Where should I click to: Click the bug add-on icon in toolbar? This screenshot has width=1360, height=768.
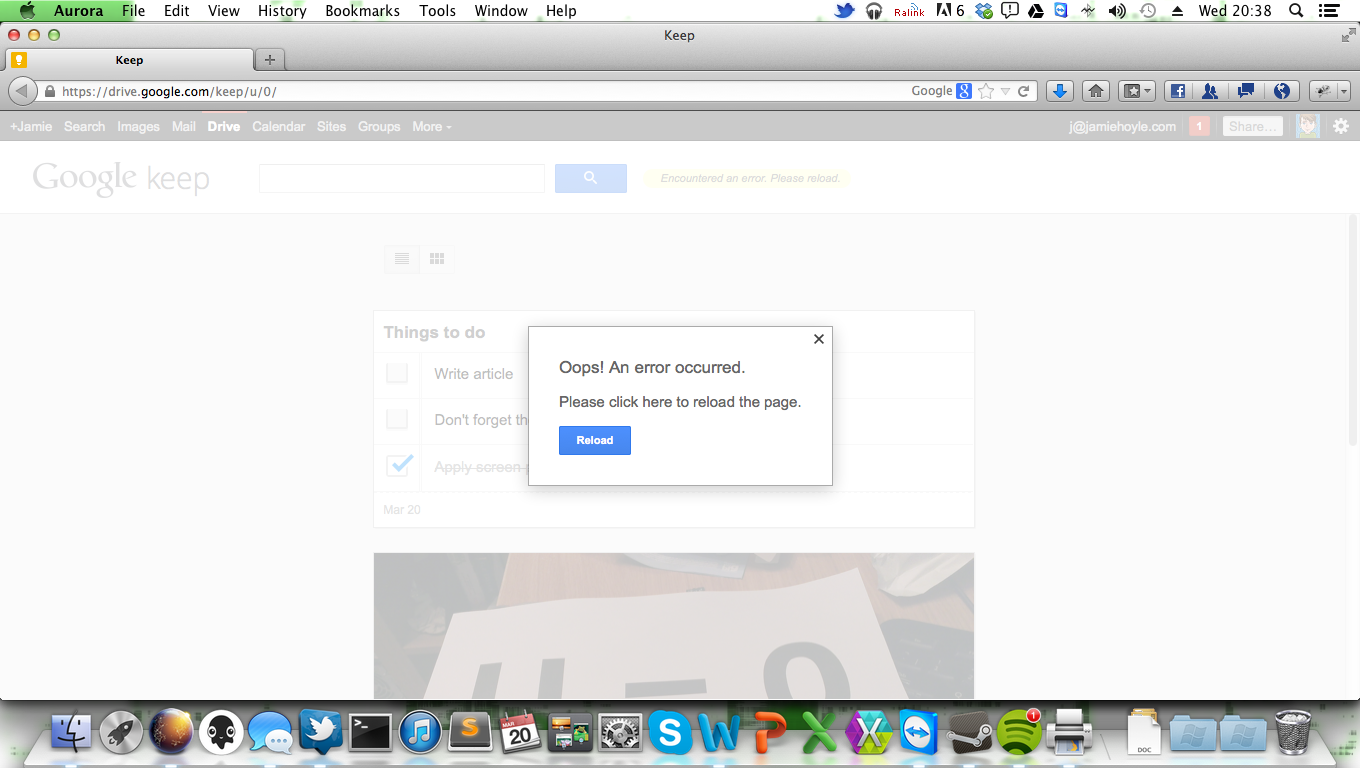click(x=1324, y=91)
